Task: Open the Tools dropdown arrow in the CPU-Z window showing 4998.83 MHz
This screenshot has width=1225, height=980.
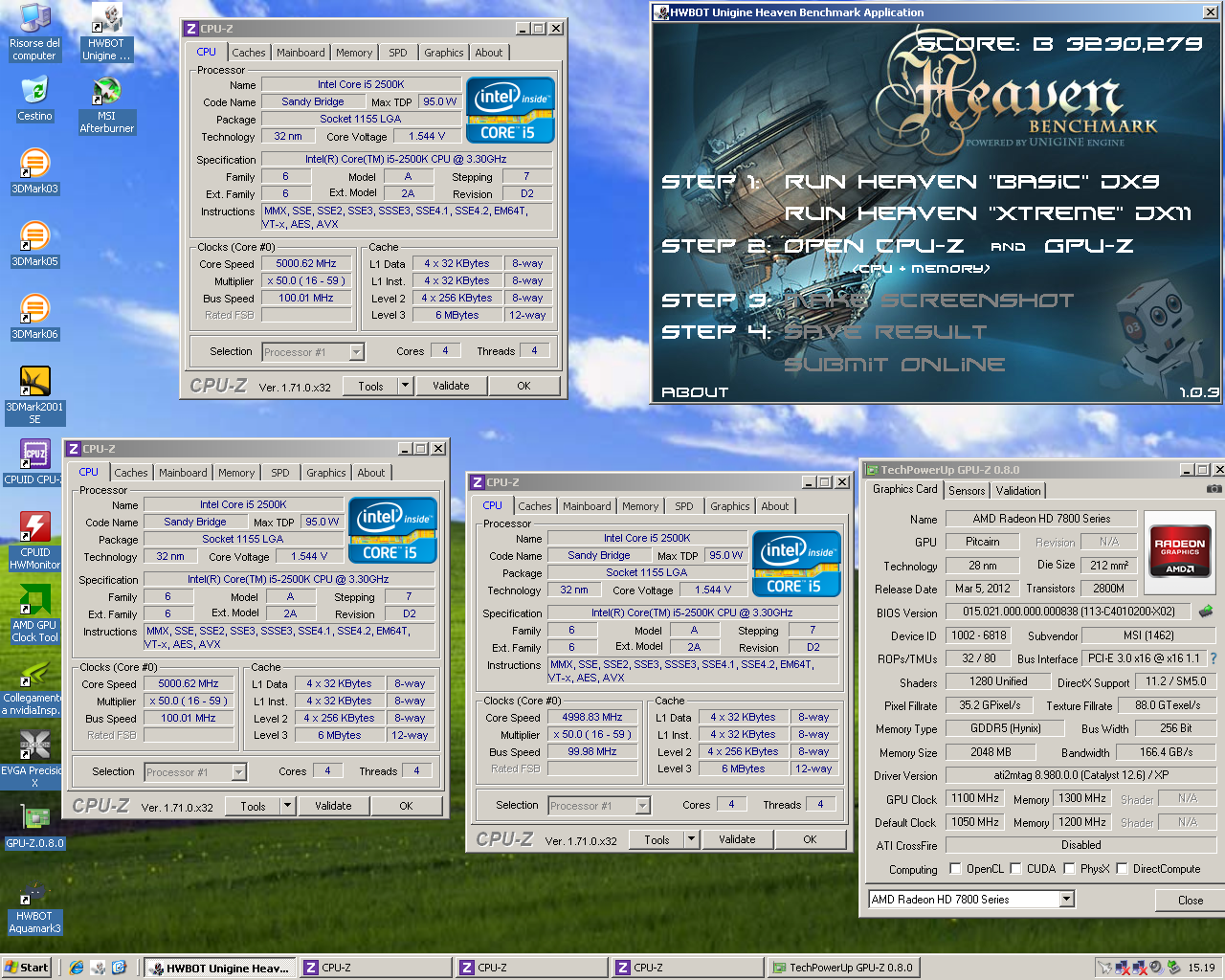Action: (692, 839)
